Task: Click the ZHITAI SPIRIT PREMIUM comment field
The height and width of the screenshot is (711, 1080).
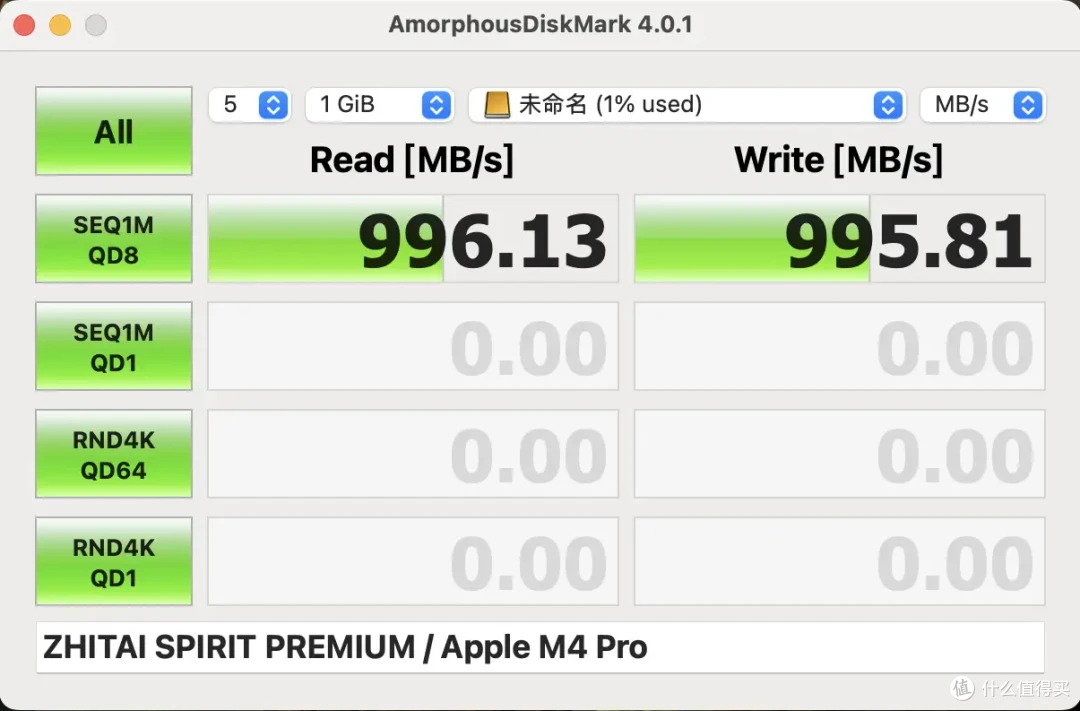Action: pyautogui.click(x=540, y=647)
